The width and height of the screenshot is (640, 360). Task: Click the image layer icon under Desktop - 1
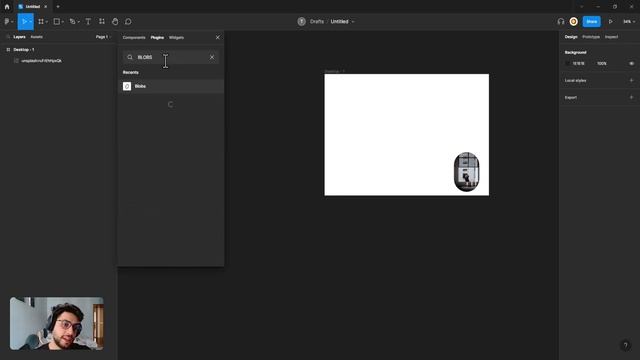pyautogui.click(x=16, y=61)
